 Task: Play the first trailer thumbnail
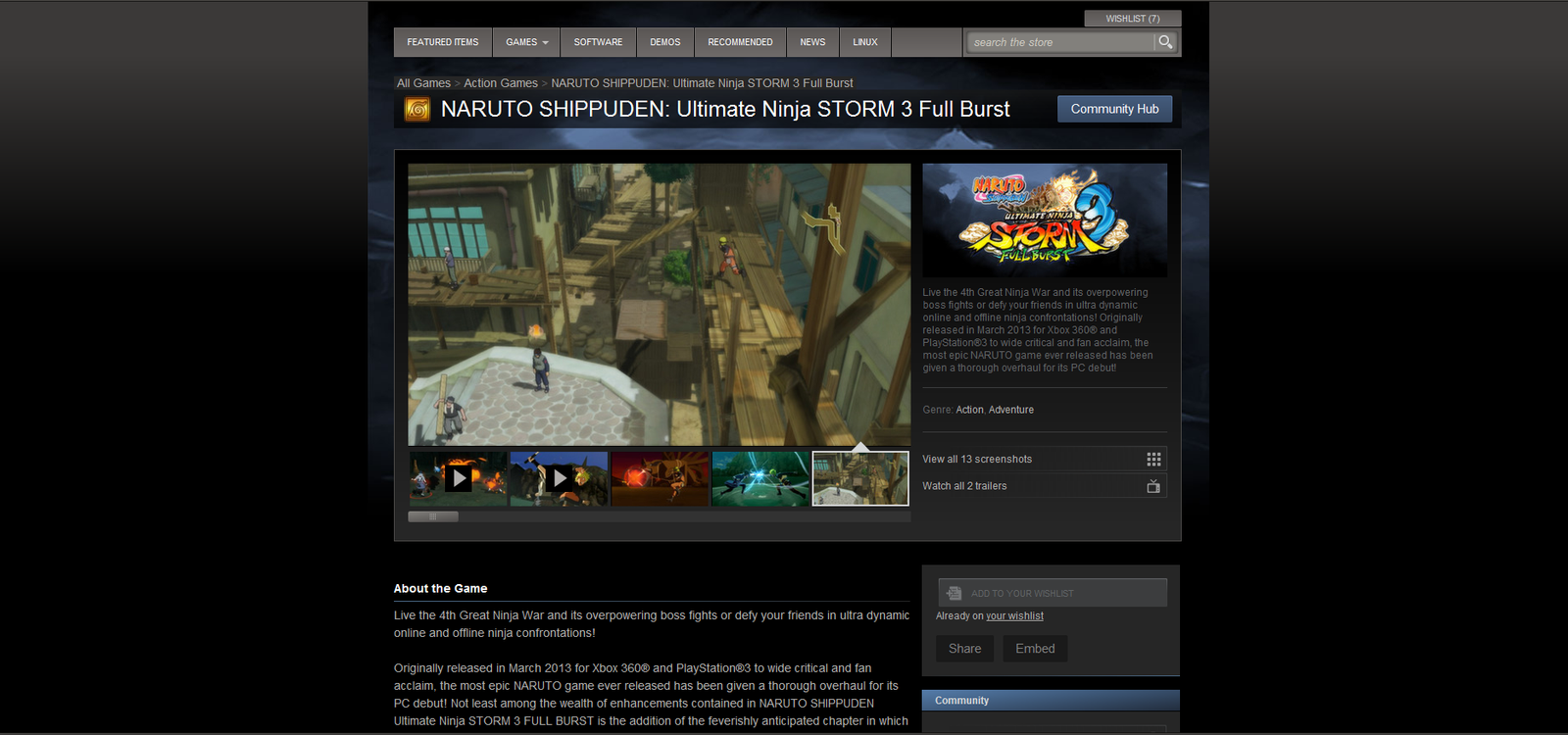point(459,478)
